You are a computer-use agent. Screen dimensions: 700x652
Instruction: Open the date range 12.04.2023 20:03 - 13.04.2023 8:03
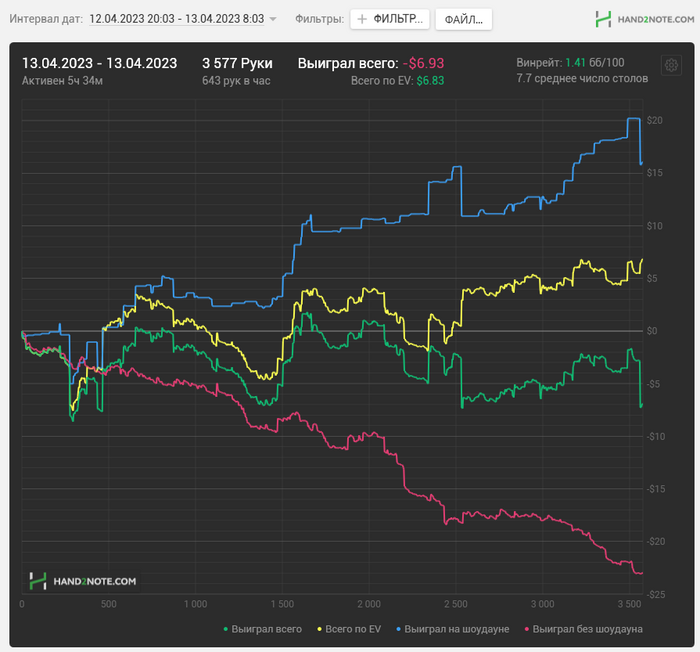tap(176, 19)
